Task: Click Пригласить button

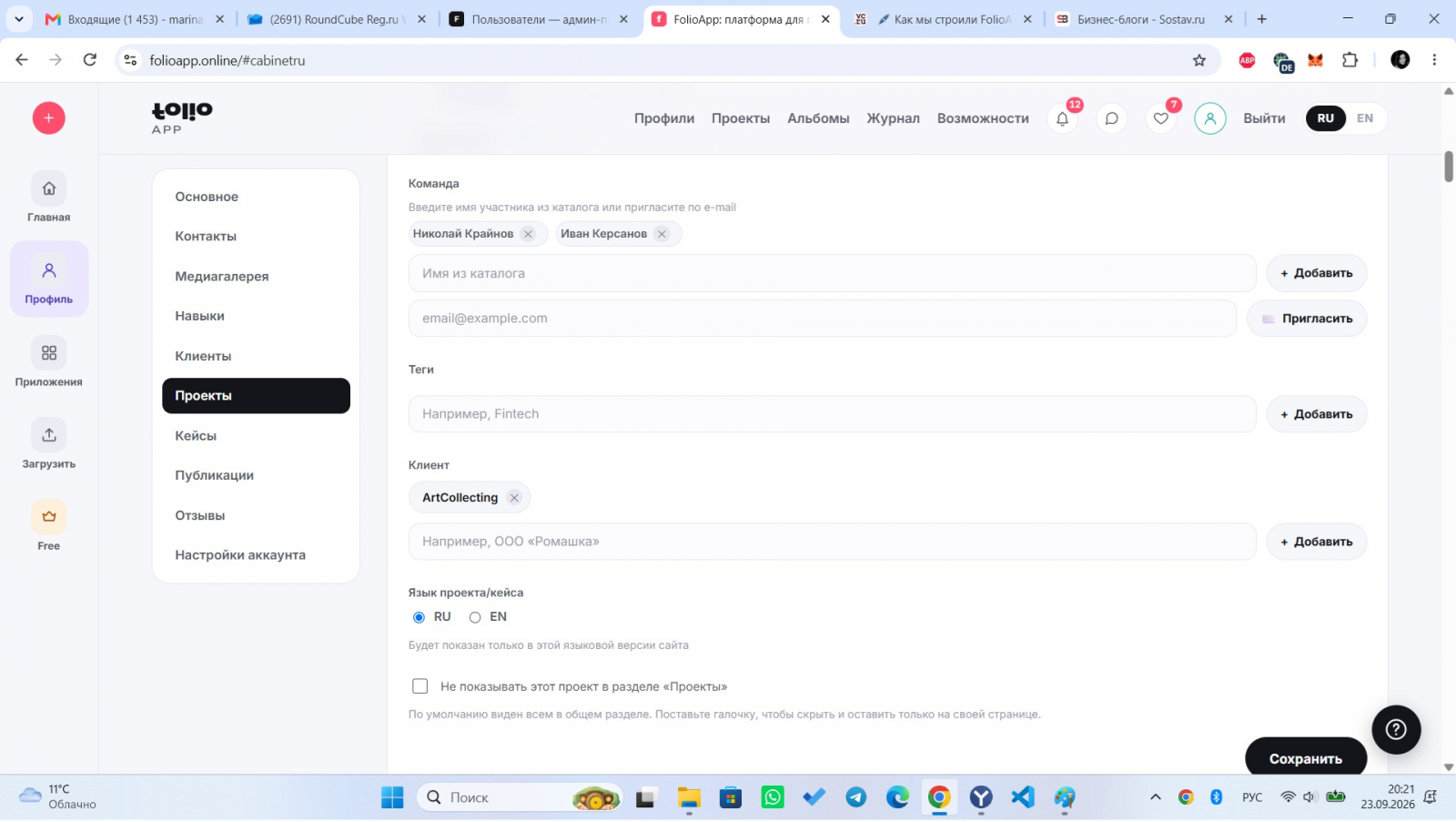Action: pos(1307,319)
